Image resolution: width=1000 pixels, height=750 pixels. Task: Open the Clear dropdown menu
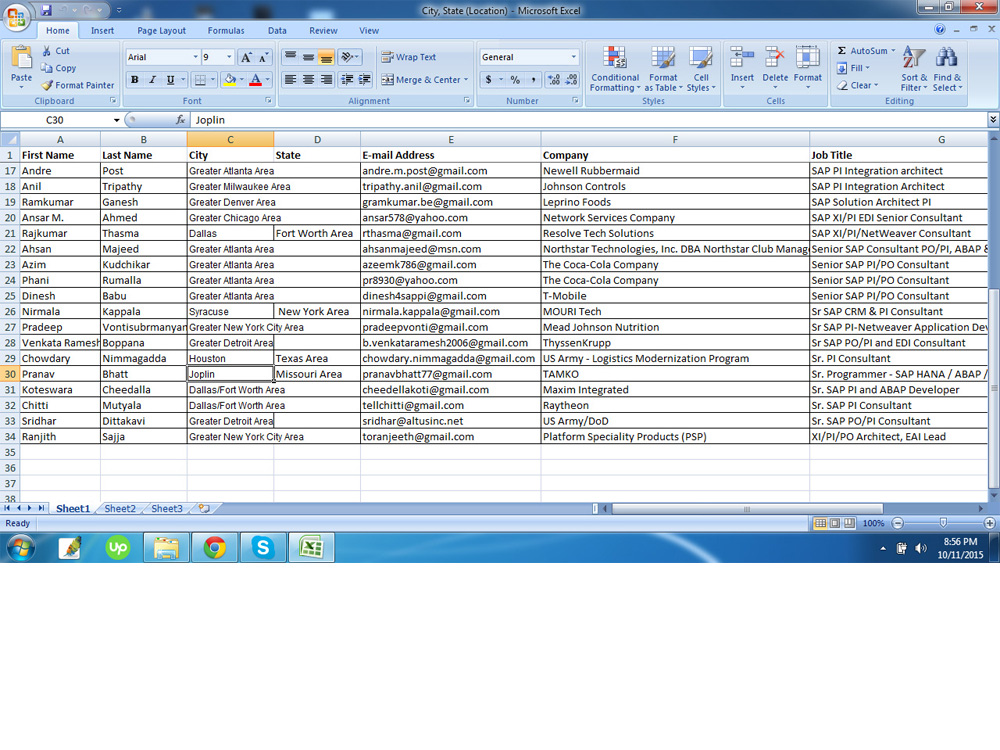858,85
